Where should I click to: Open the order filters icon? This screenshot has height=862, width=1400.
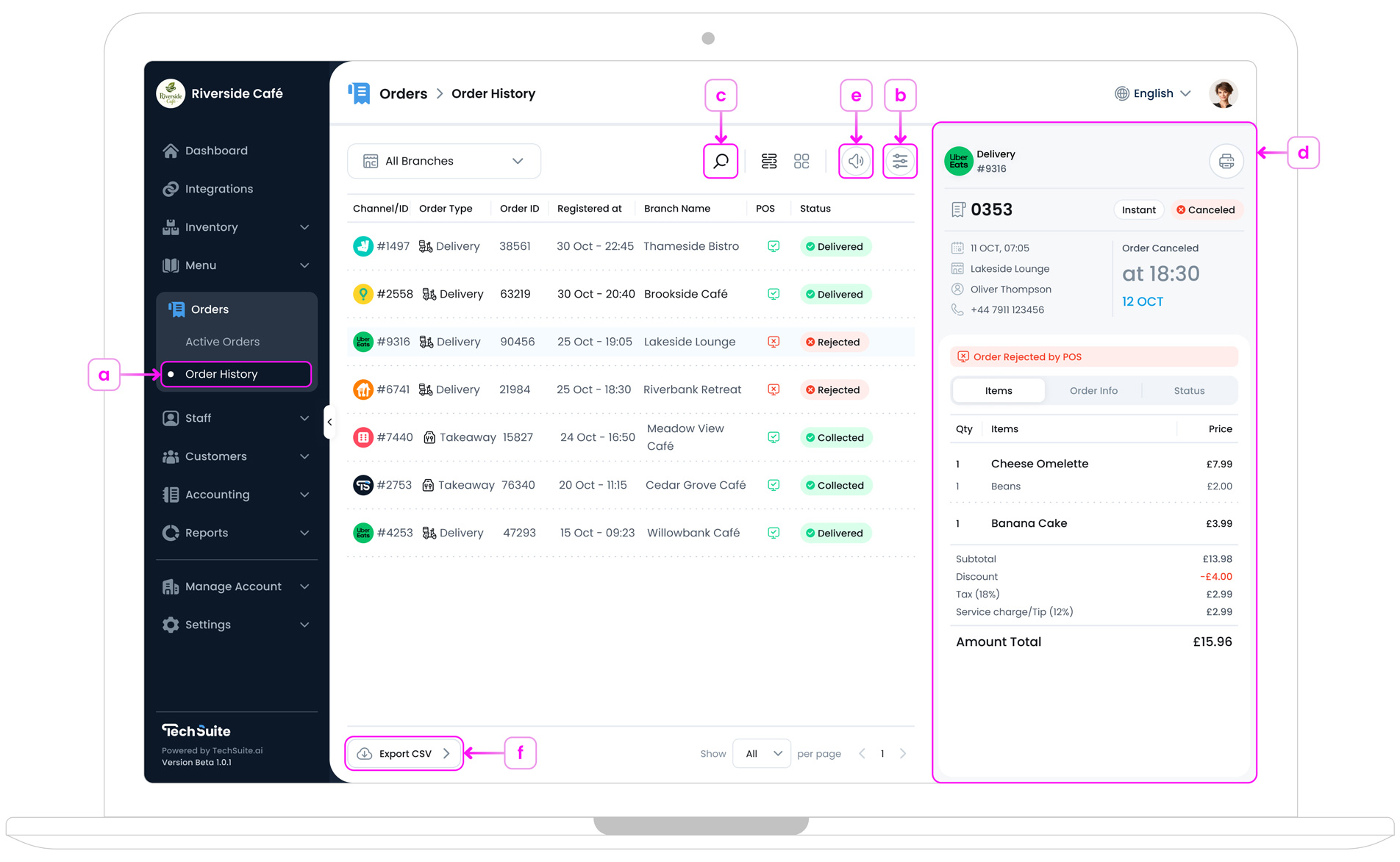899,161
